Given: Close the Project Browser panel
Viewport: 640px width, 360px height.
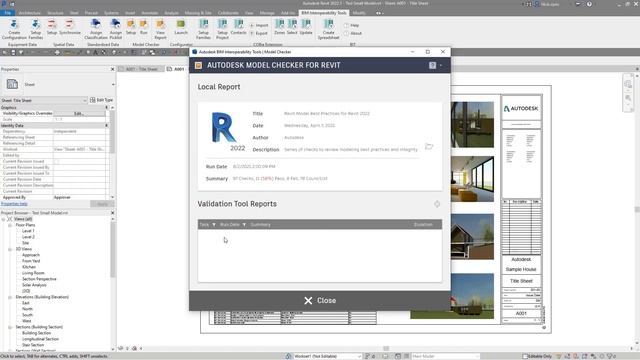Looking at the screenshot, I should point(113,213).
